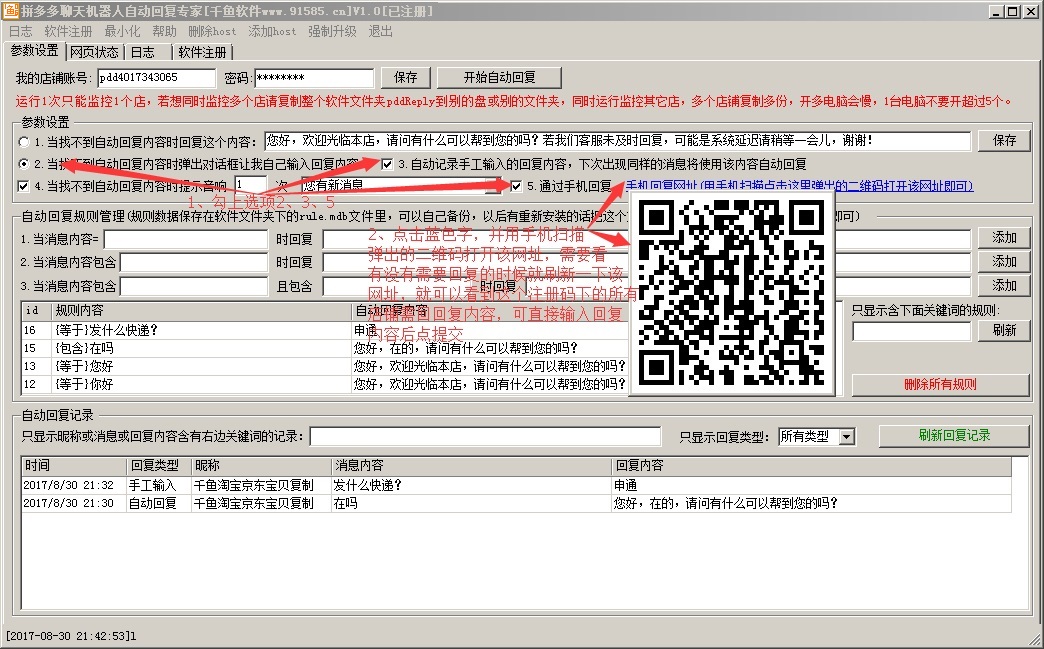Switch to the 软件注册 tab
Screen dimensions: 1044x649
(202, 52)
